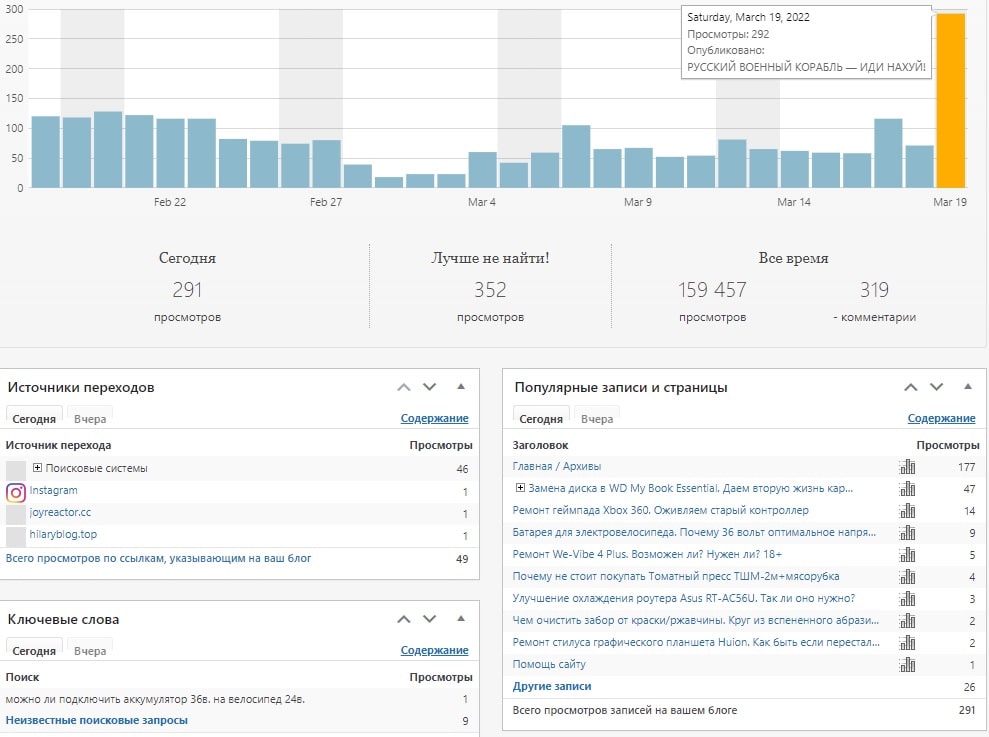Expand the Поисковые системы row
This screenshot has width=989, height=737.
[37, 468]
